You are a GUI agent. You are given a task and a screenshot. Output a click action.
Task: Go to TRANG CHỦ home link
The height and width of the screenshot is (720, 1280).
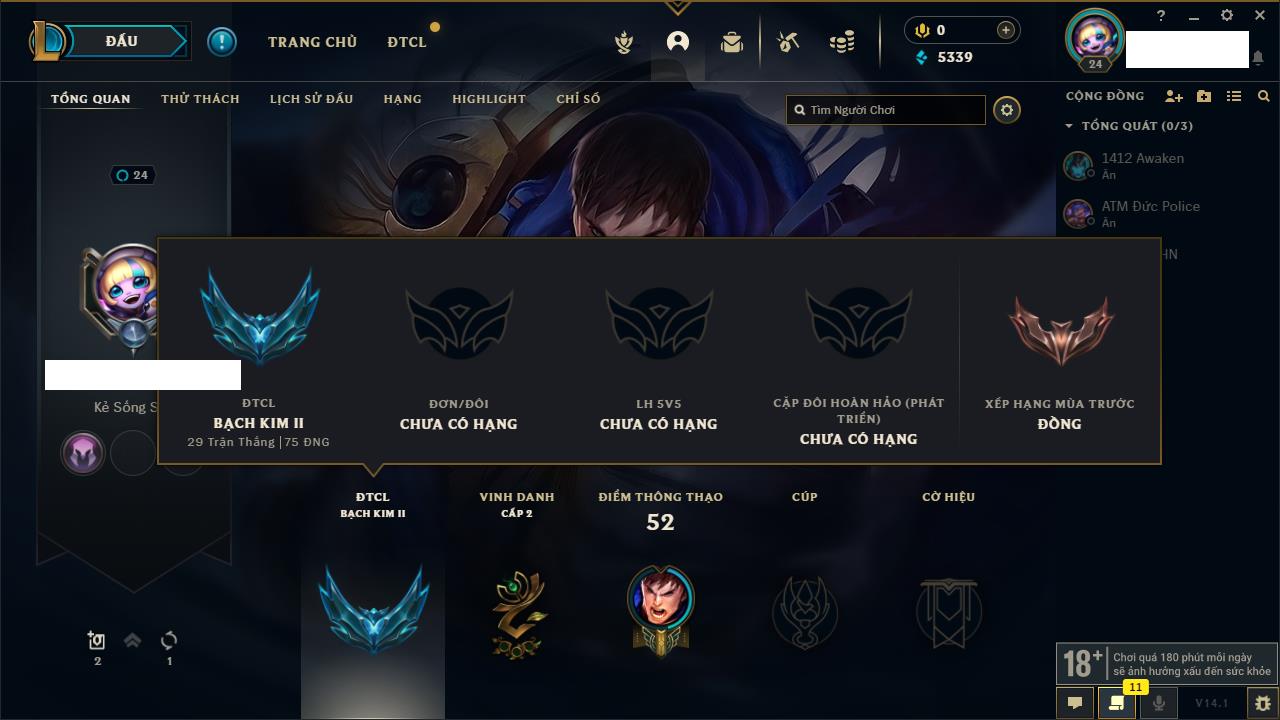(312, 42)
